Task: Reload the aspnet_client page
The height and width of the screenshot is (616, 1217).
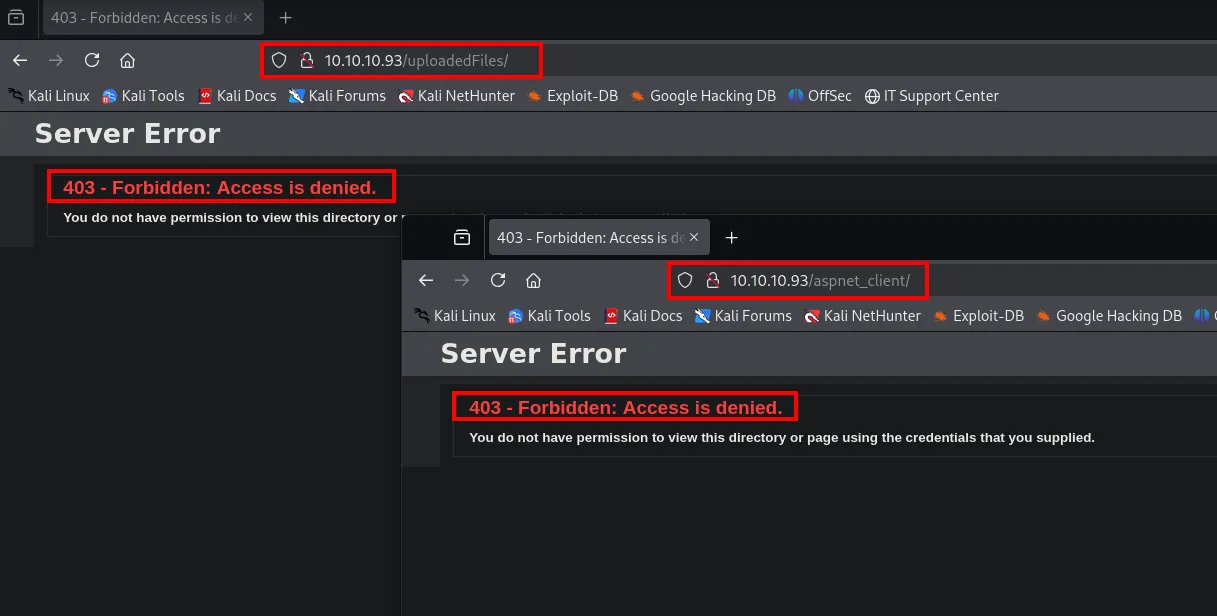Action: pos(498,280)
